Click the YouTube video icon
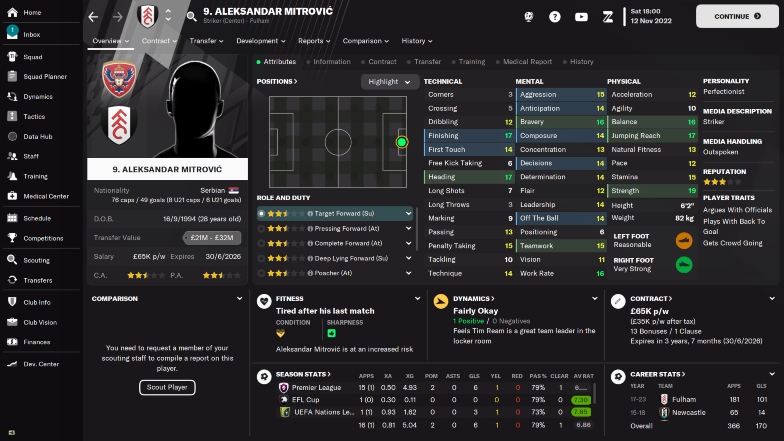This screenshot has width=784, height=441. pos(581,16)
